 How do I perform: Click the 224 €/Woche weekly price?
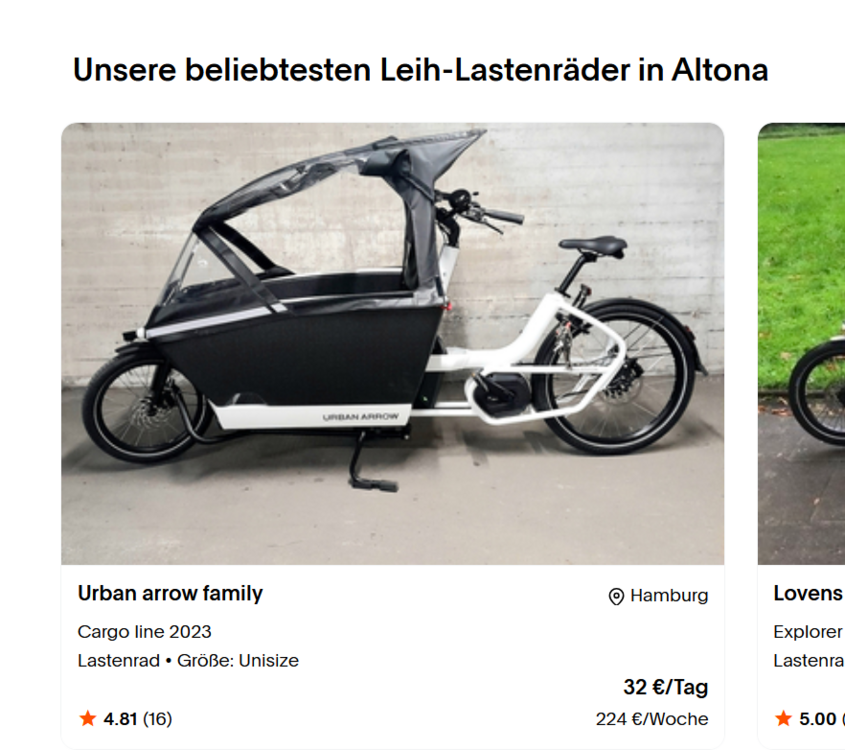652,719
